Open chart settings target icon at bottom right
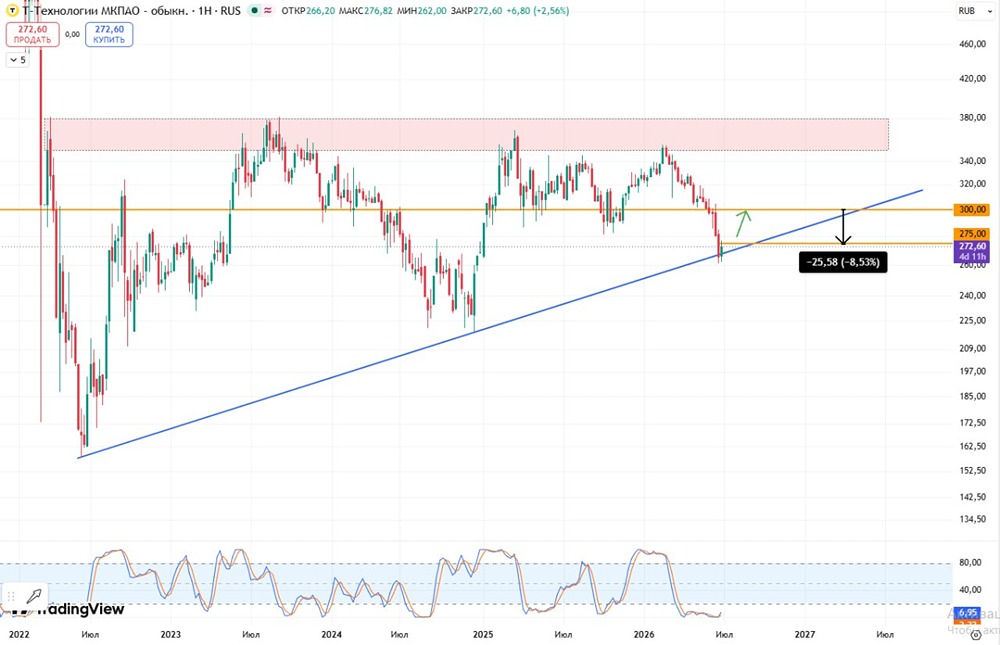 click(x=976, y=635)
